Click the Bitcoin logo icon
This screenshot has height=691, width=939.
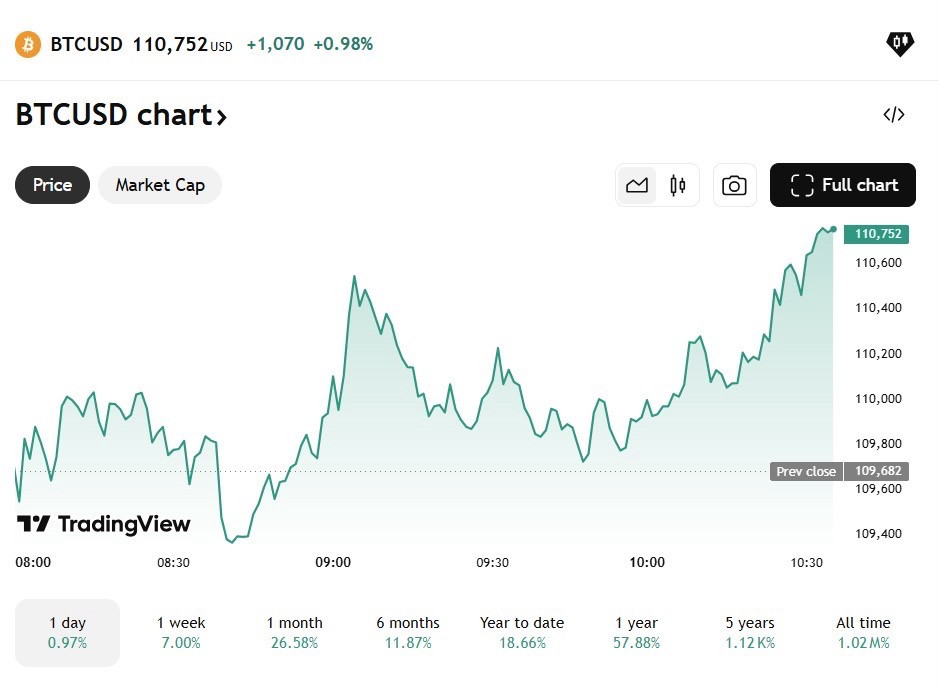coord(28,44)
